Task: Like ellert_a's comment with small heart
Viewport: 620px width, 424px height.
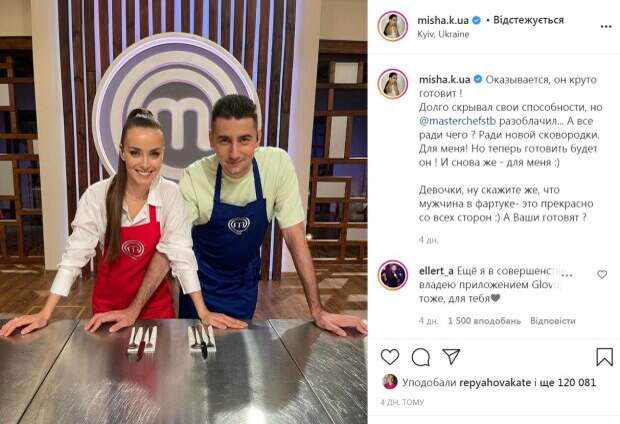Action: coord(602,274)
